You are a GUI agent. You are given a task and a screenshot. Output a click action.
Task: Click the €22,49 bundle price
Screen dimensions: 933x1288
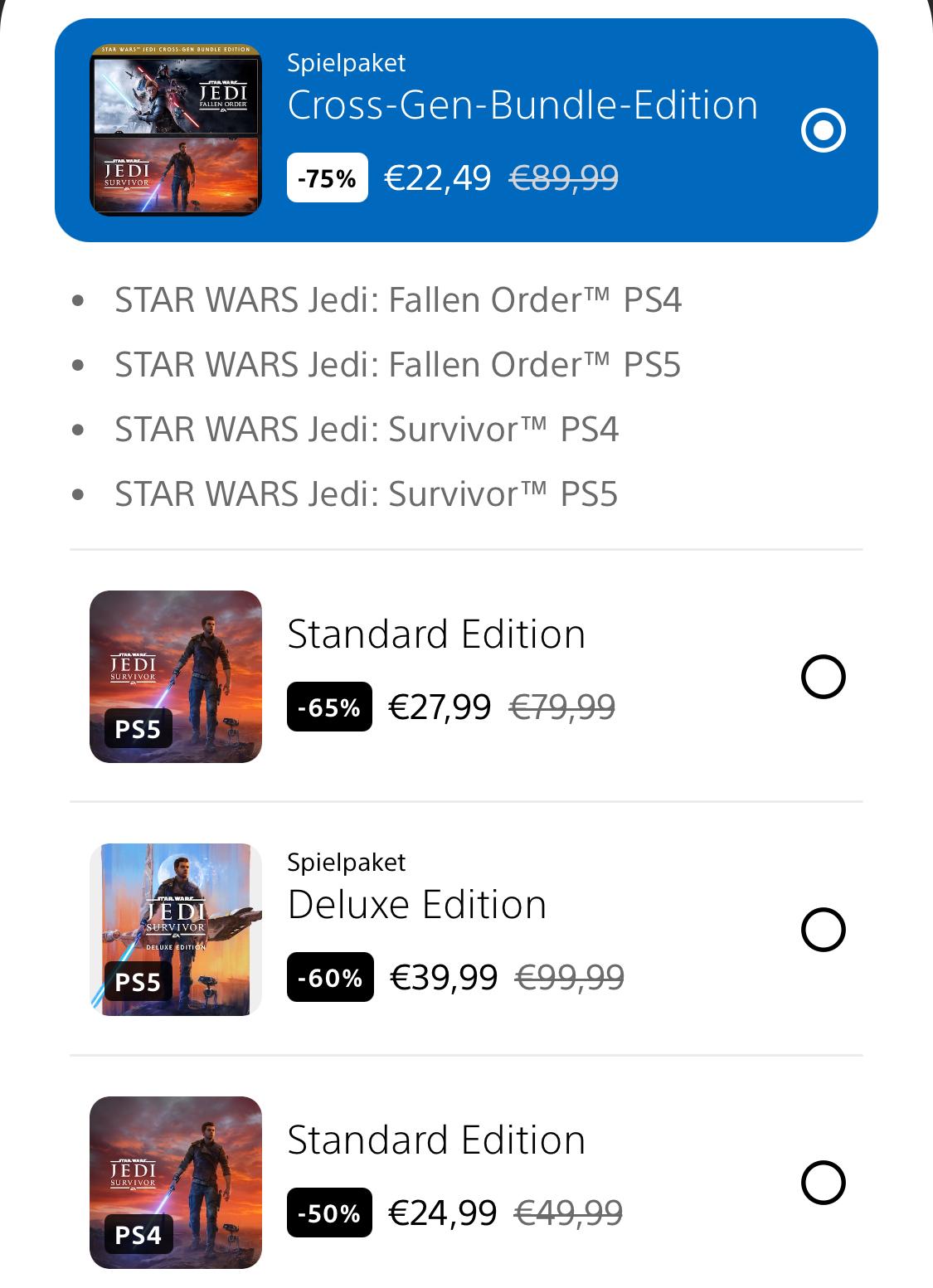point(438,178)
